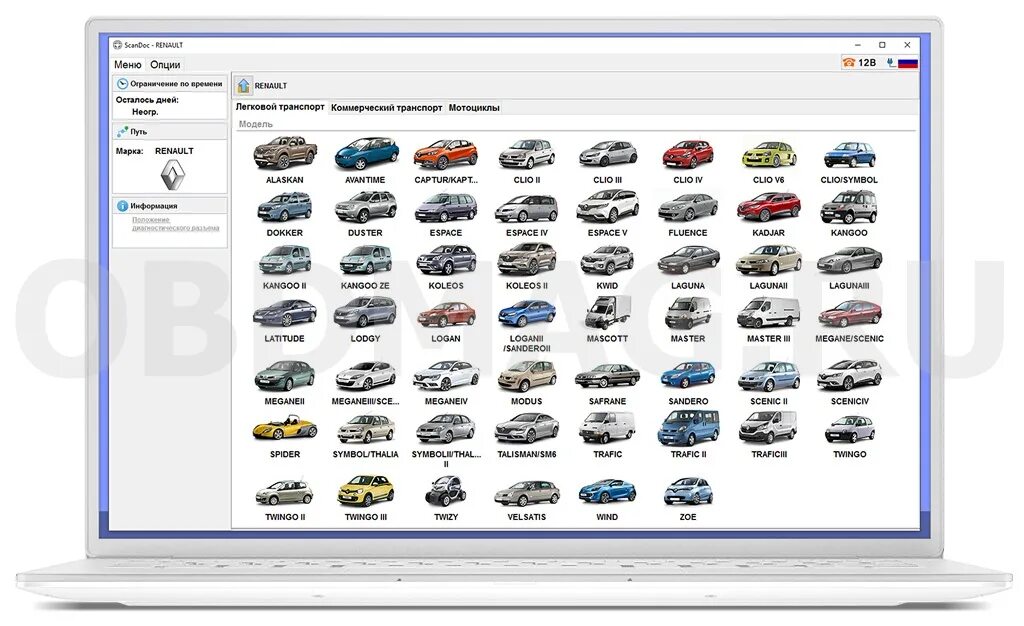Click the Renault logo in Path panel
The height and width of the screenshot is (626, 1024).
(x=173, y=176)
